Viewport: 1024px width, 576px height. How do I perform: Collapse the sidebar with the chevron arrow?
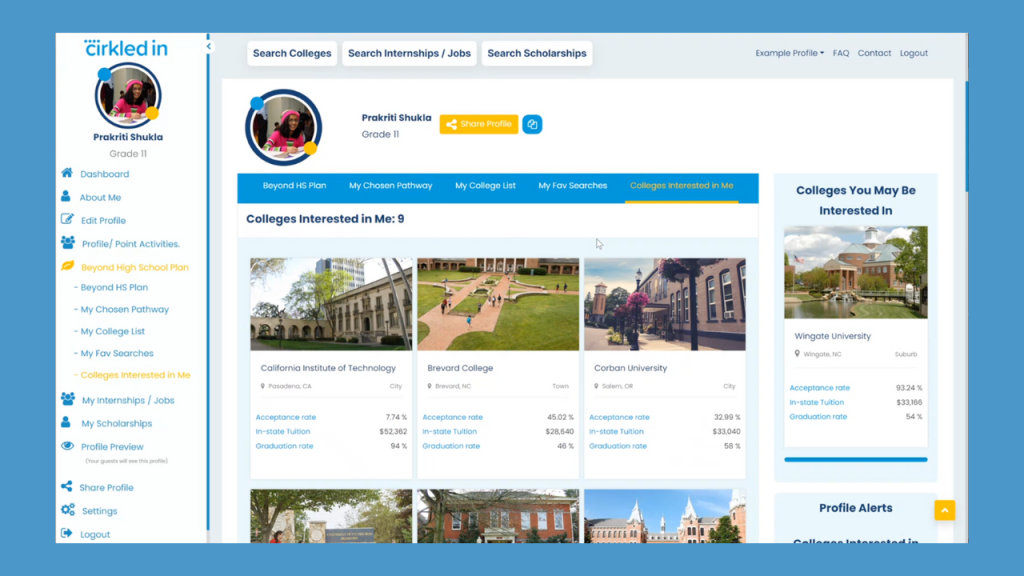tap(208, 46)
